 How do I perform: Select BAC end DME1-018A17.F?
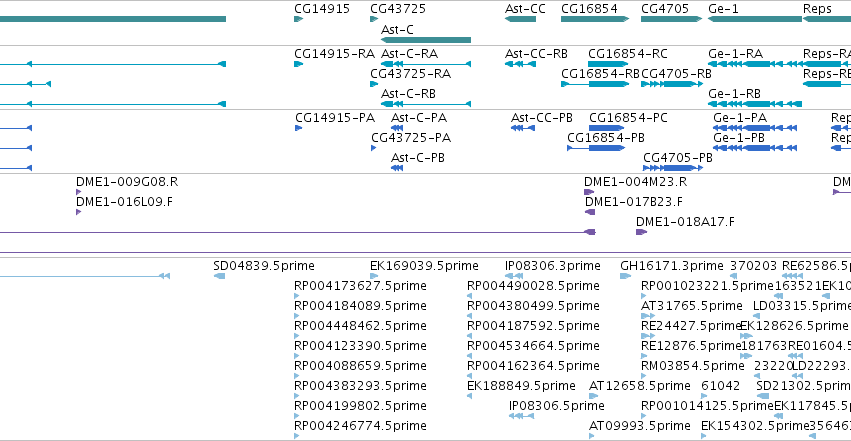(x=685, y=222)
